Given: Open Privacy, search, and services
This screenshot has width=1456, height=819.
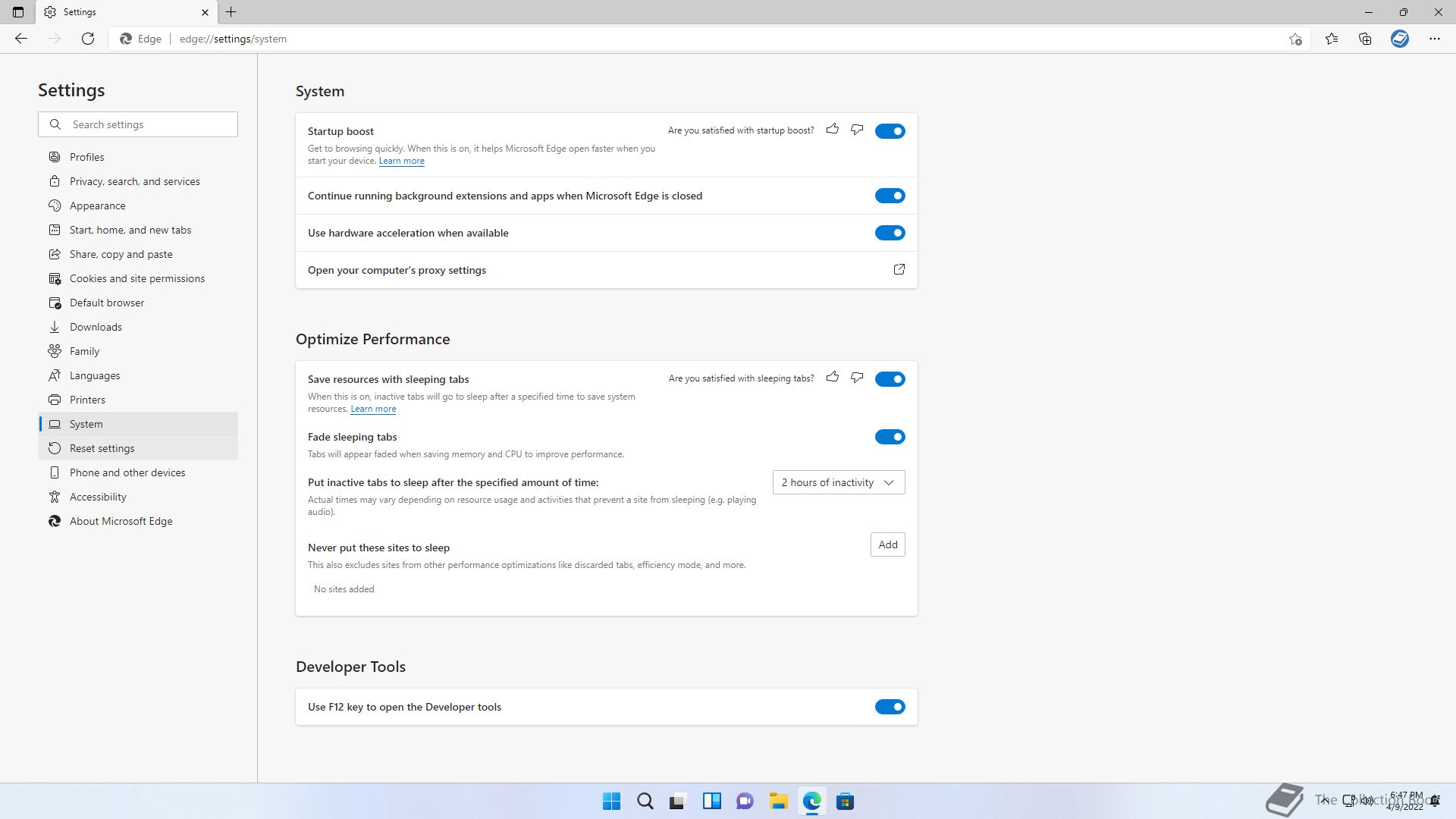Looking at the screenshot, I should click(x=138, y=181).
